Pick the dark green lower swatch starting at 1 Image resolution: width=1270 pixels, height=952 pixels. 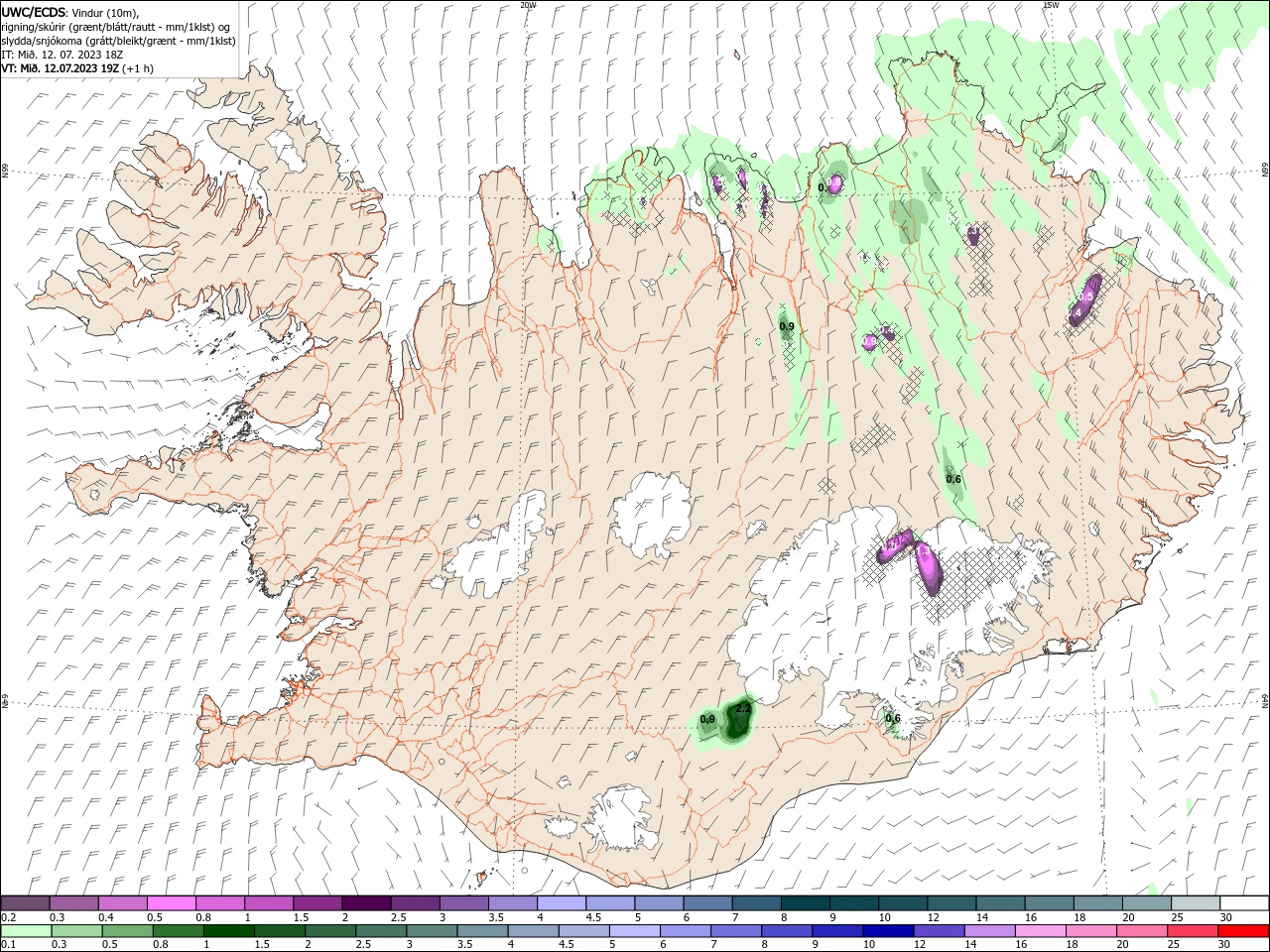228,931
